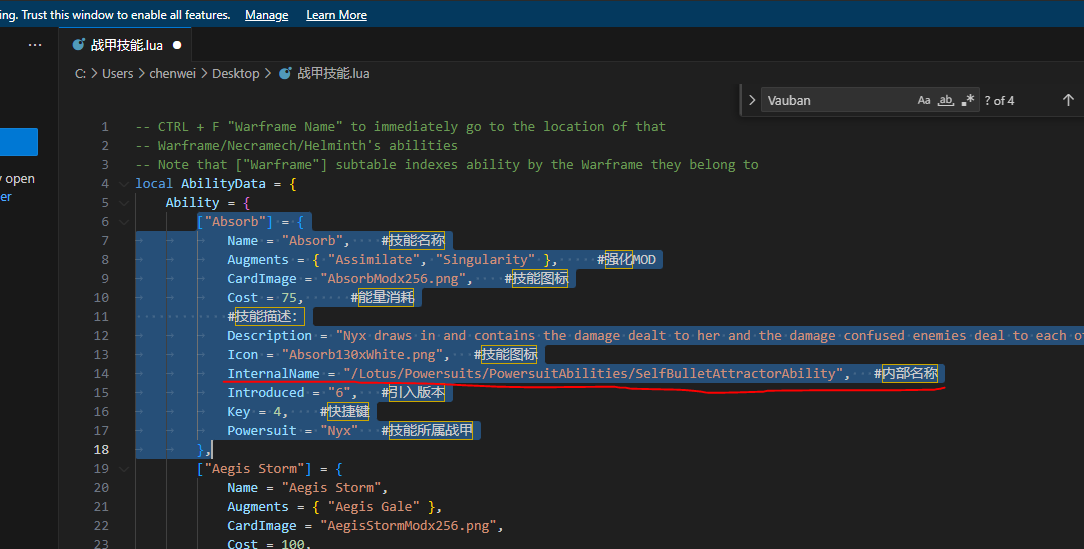Screen dimensions: 1084x549
Task: Open the chenwei breadcrumb segment
Action: [175, 73]
